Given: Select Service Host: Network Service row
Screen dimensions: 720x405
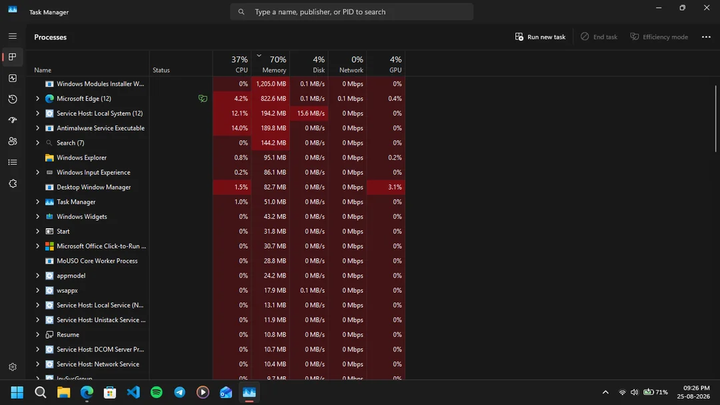Looking at the screenshot, I should pyautogui.click(x=215, y=364).
